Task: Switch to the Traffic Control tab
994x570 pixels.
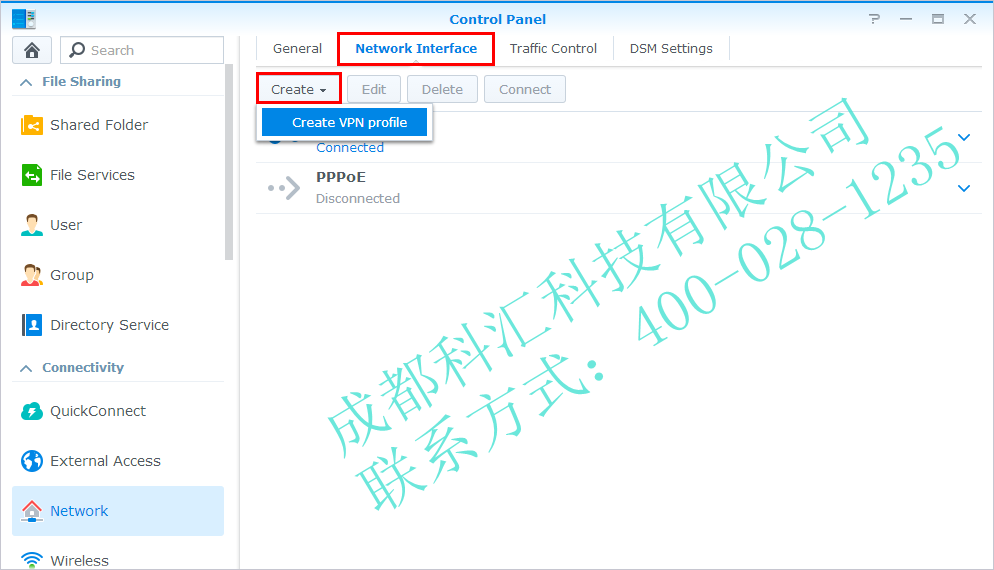Action: coord(553,49)
